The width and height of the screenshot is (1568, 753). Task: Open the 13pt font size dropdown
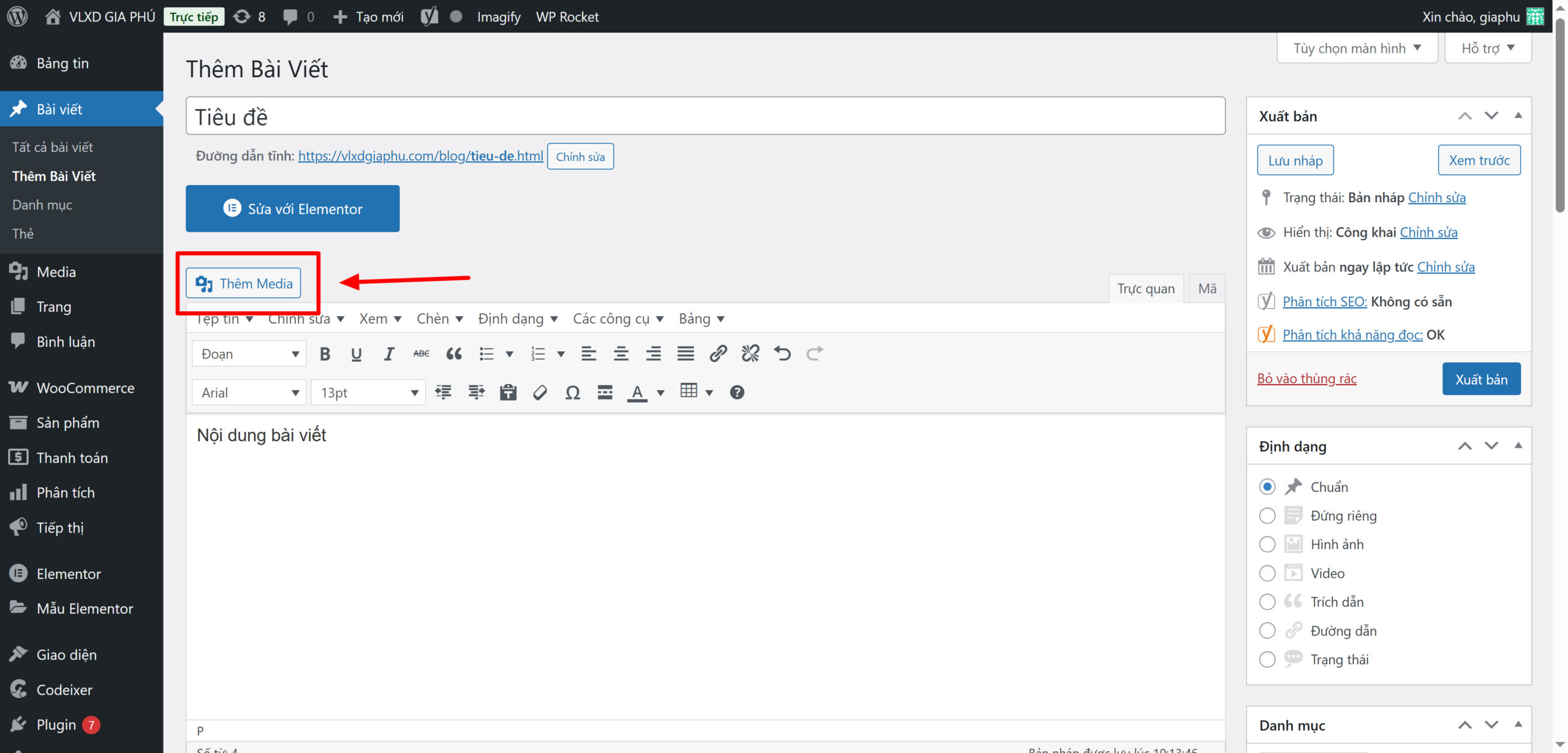pyautogui.click(x=368, y=393)
